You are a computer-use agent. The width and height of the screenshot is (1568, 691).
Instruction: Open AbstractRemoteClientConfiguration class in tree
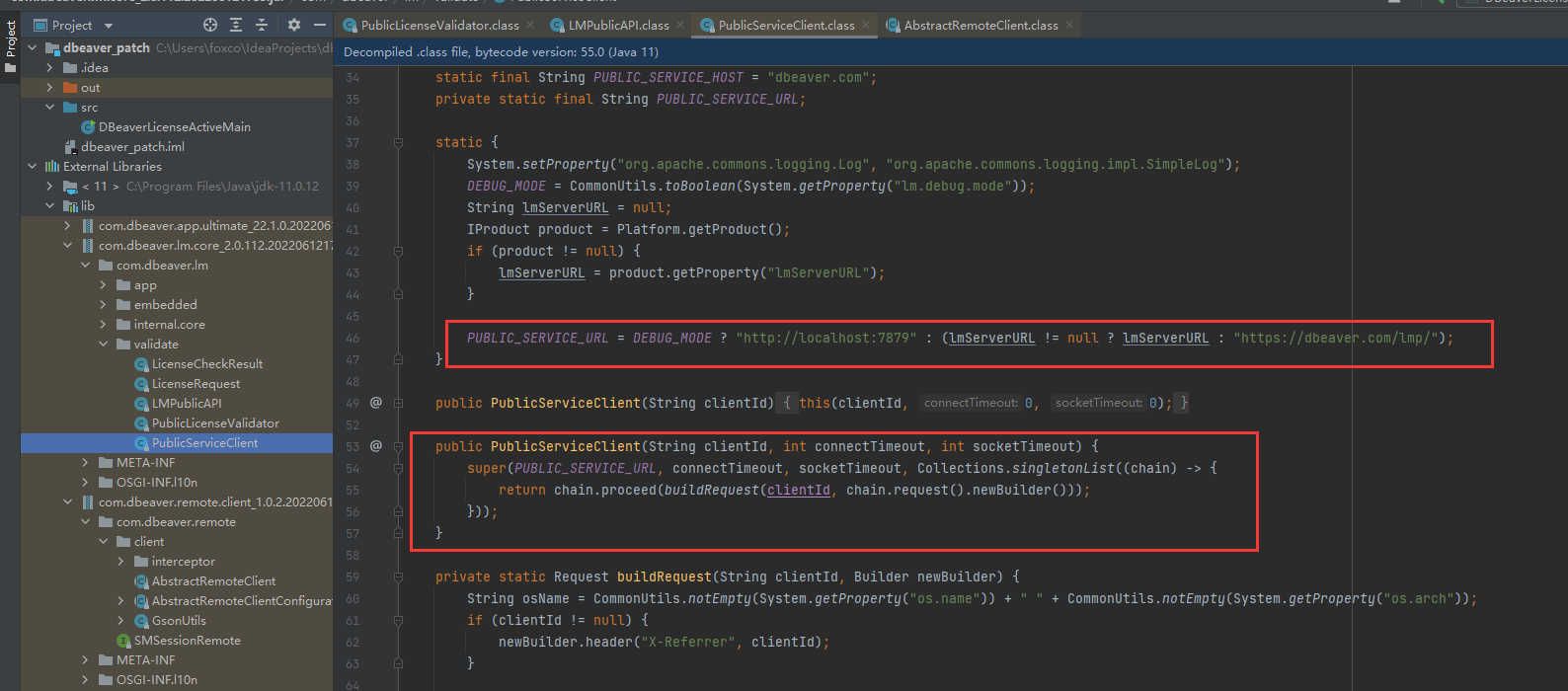pyautogui.click(x=241, y=600)
